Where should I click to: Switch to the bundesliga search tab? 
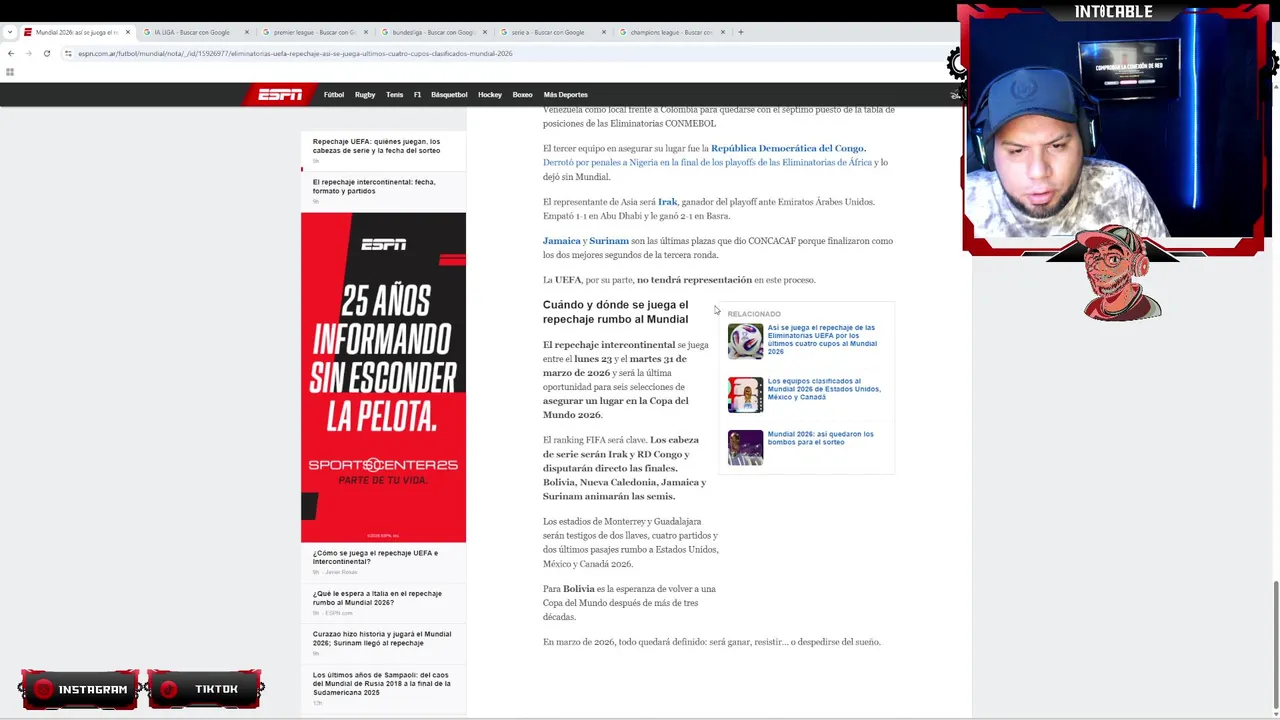[x=433, y=32]
